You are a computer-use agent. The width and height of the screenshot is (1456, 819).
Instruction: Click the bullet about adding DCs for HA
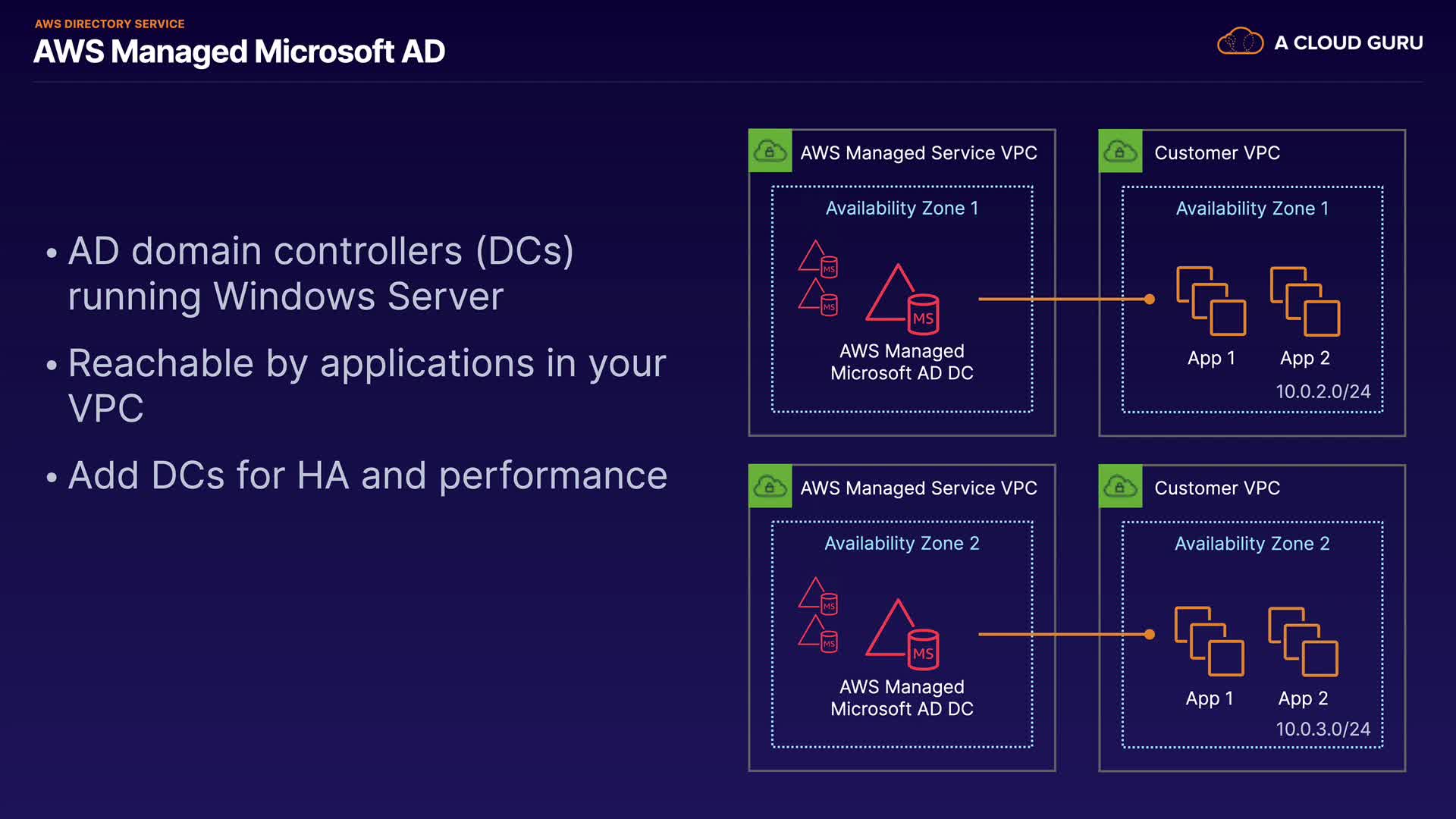pyautogui.click(x=367, y=475)
